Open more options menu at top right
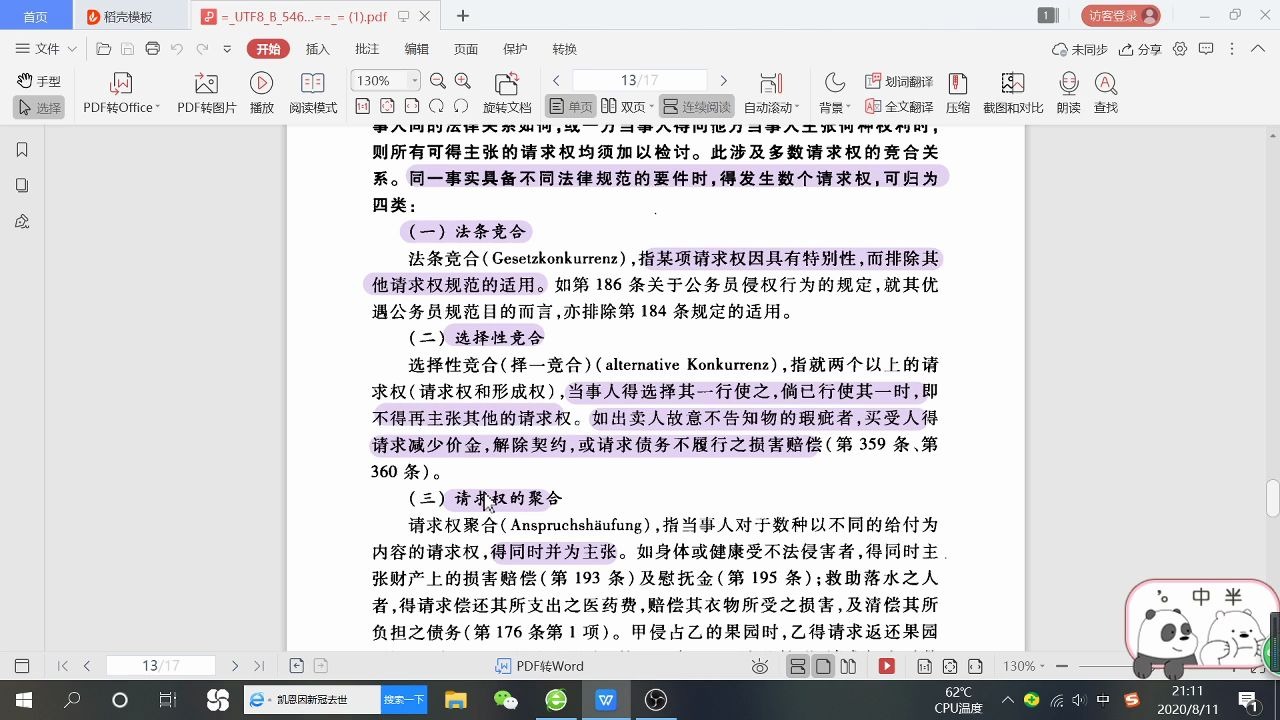This screenshot has width=1280, height=720. coord(1232,49)
